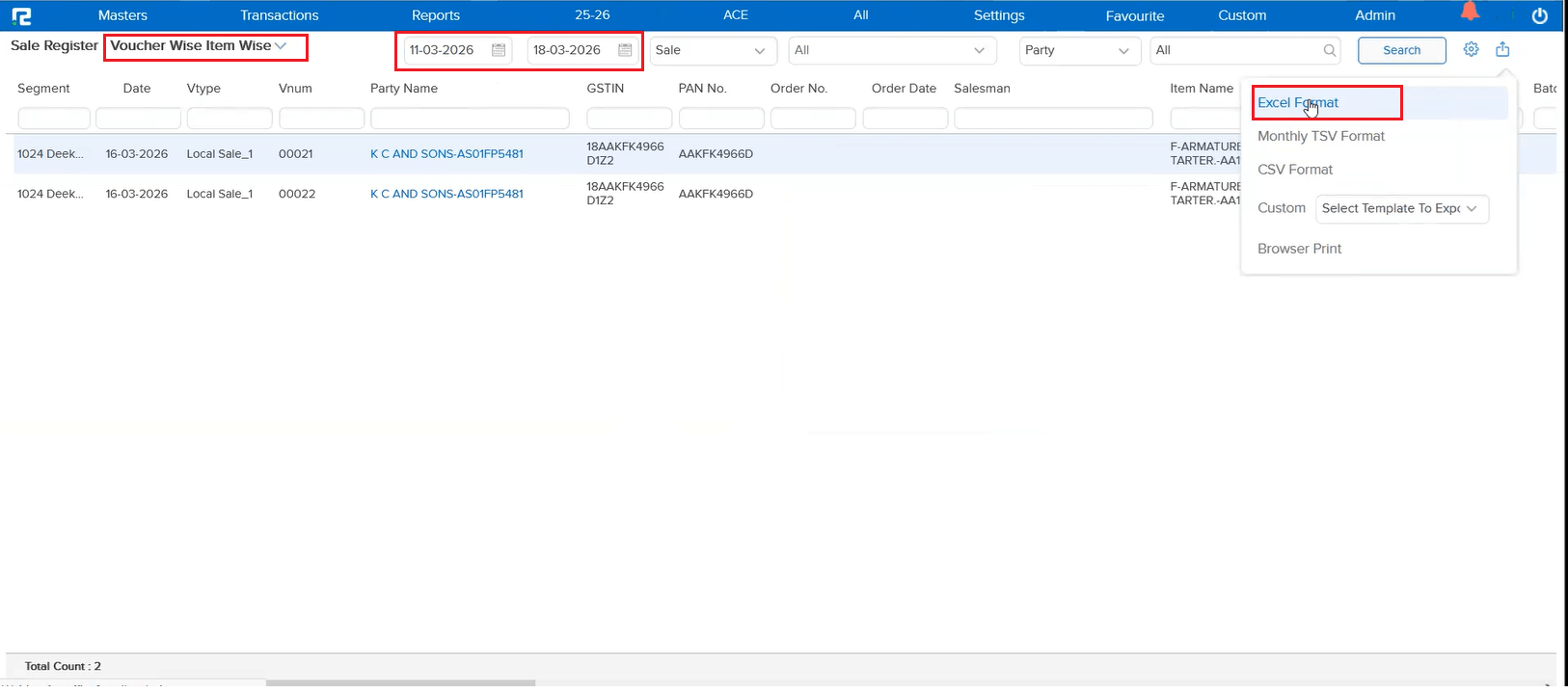Open the Transactions menu
The width and height of the screenshot is (1568, 693).
click(x=280, y=15)
